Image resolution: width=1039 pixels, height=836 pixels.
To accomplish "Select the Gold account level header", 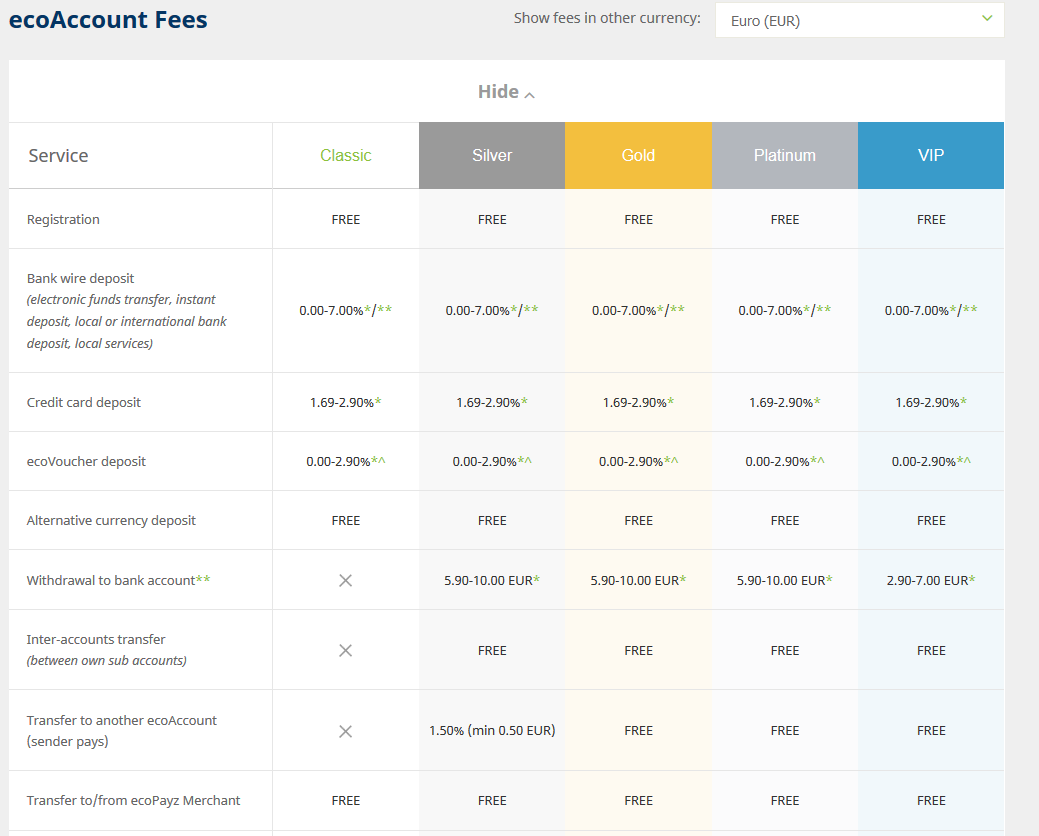I will tap(638, 156).
